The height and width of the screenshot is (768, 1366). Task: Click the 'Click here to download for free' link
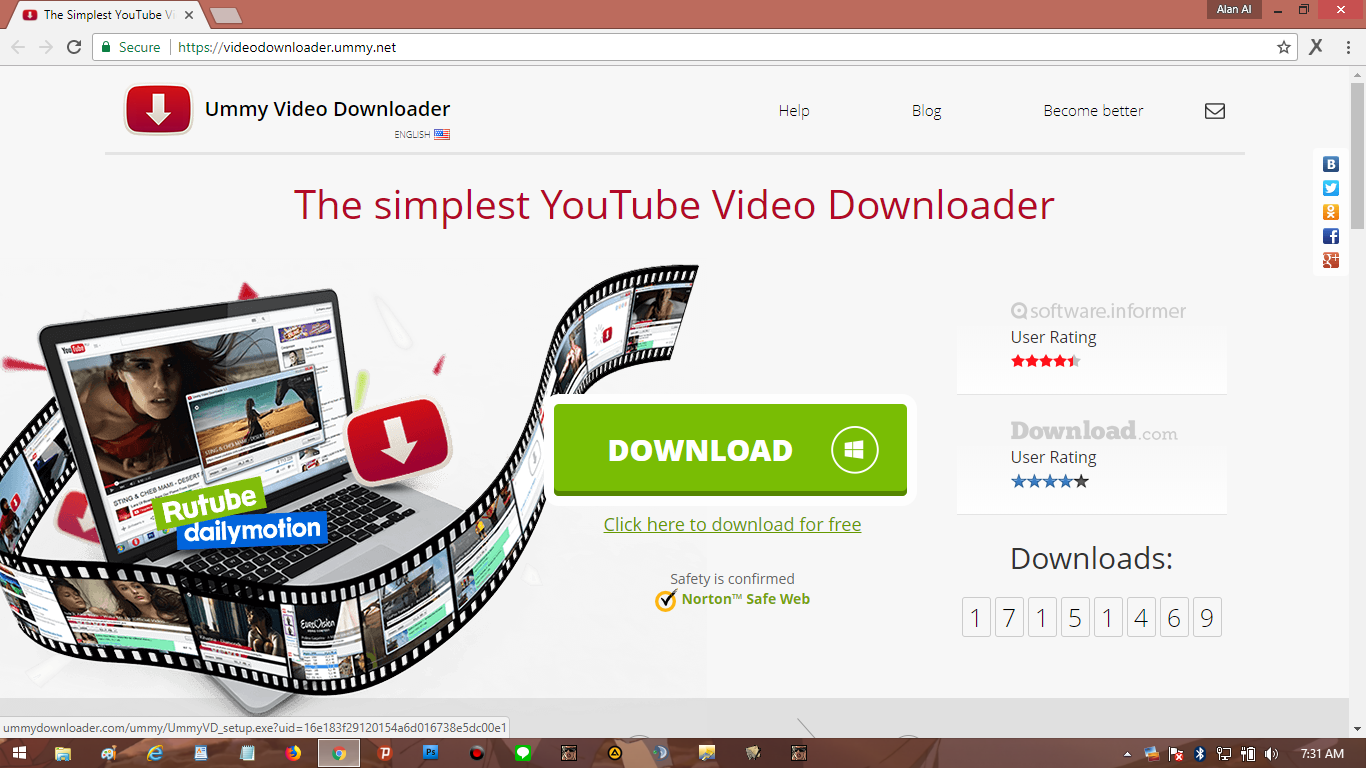[x=732, y=525]
